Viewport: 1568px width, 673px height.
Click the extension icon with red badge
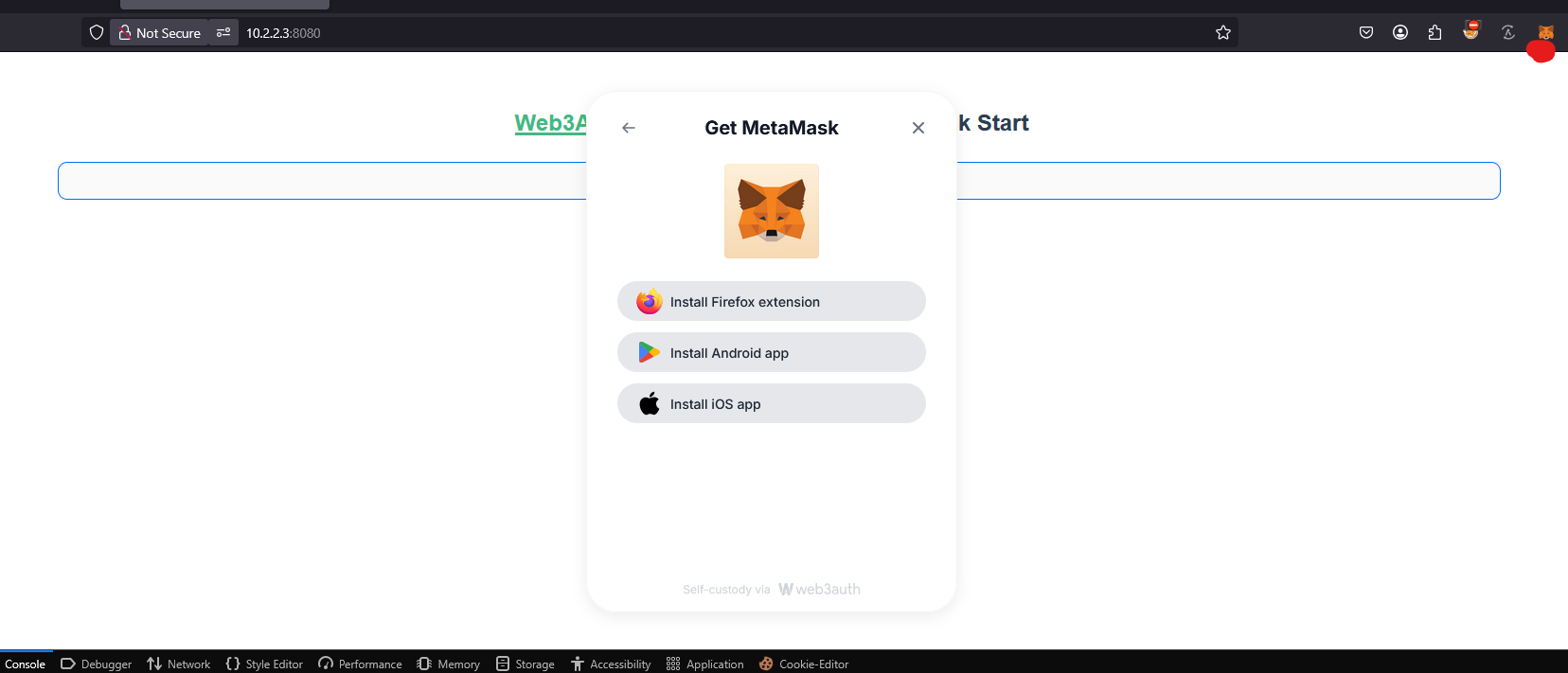click(x=1470, y=30)
